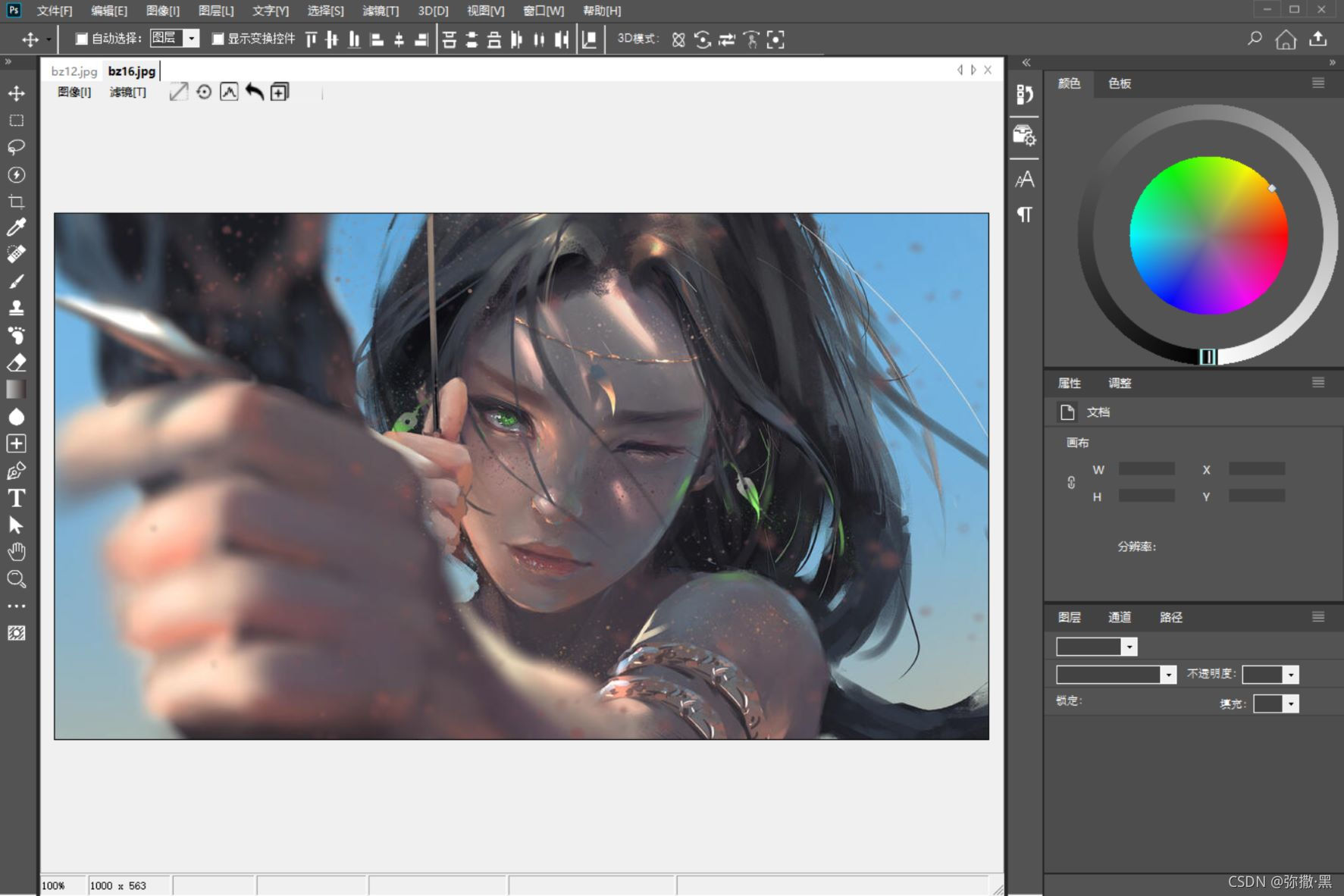Select the Brush tool
1344x896 pixels.
16,281
